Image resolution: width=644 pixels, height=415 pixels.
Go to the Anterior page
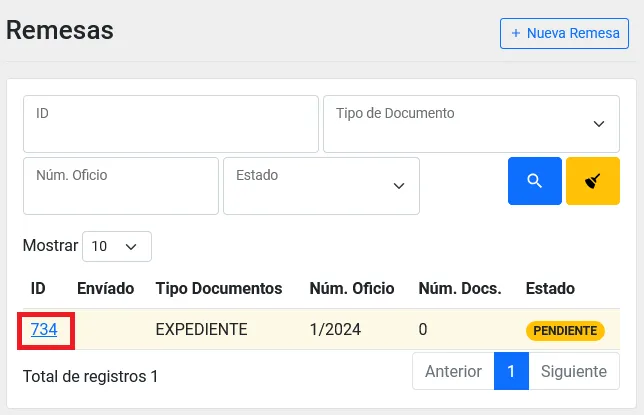click(453, 371)
